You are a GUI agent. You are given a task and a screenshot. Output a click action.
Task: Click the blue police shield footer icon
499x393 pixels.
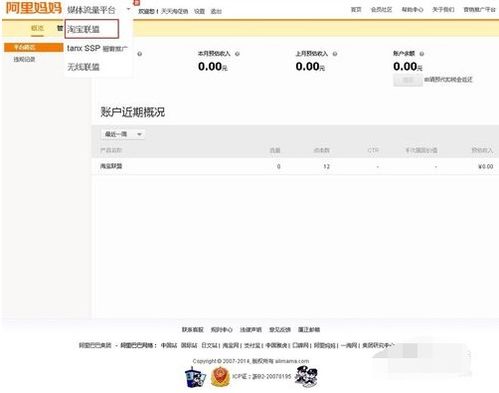(195, 377)
